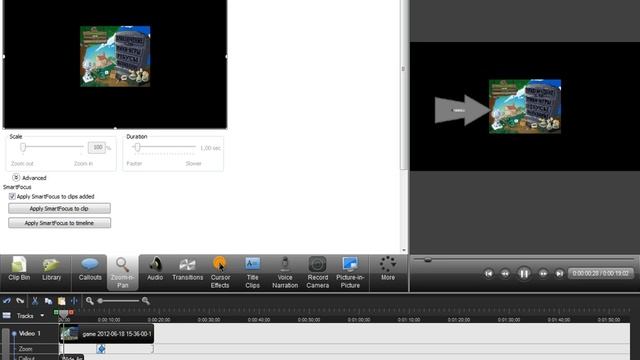Open the Title Clips tab
This screenshot has height=360, width=640.
(x=252, y=273)
